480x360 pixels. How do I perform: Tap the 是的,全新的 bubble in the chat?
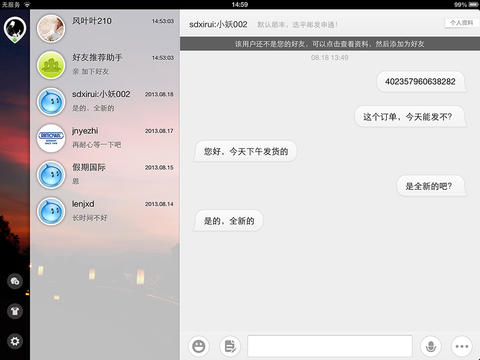click(x=229, y=221)
